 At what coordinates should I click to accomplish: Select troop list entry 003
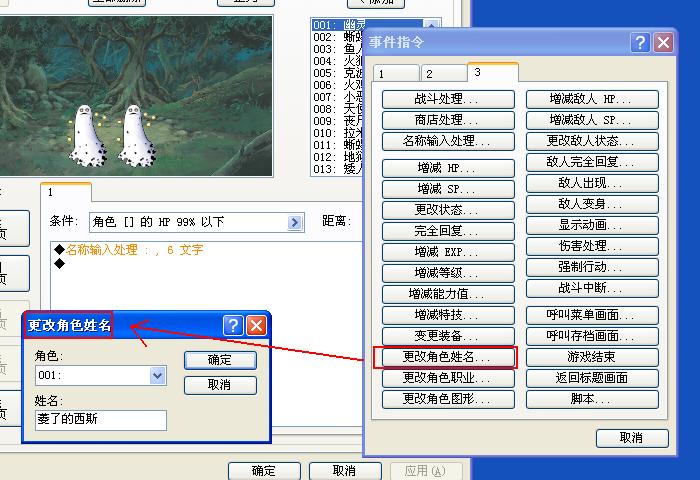(338, 49)
